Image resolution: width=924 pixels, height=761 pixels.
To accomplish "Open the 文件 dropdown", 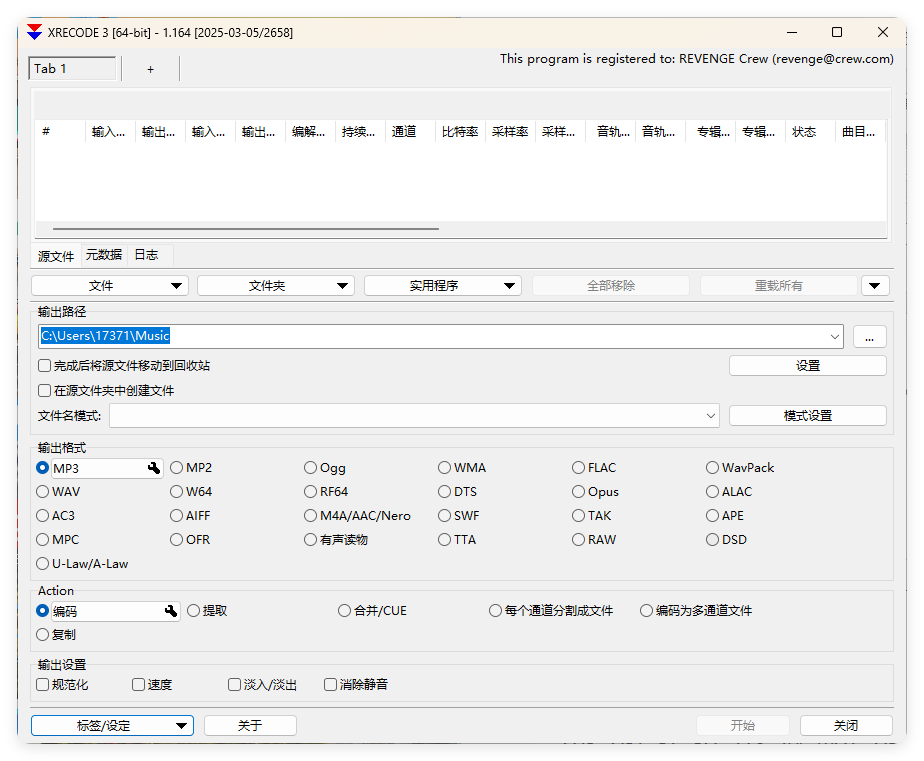I will (110, 285).
